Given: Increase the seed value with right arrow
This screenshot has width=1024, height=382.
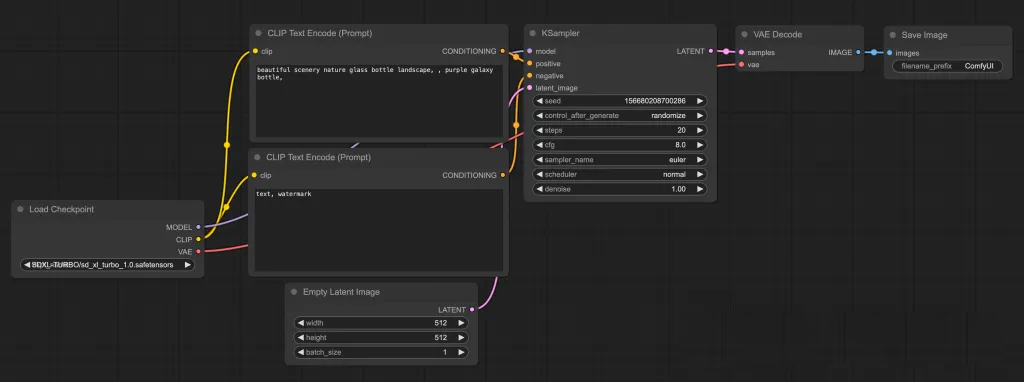Looking at the screenshot, I should point(699,101).
